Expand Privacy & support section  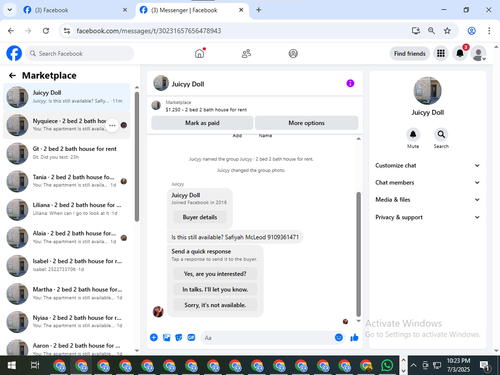coord(427,217)
